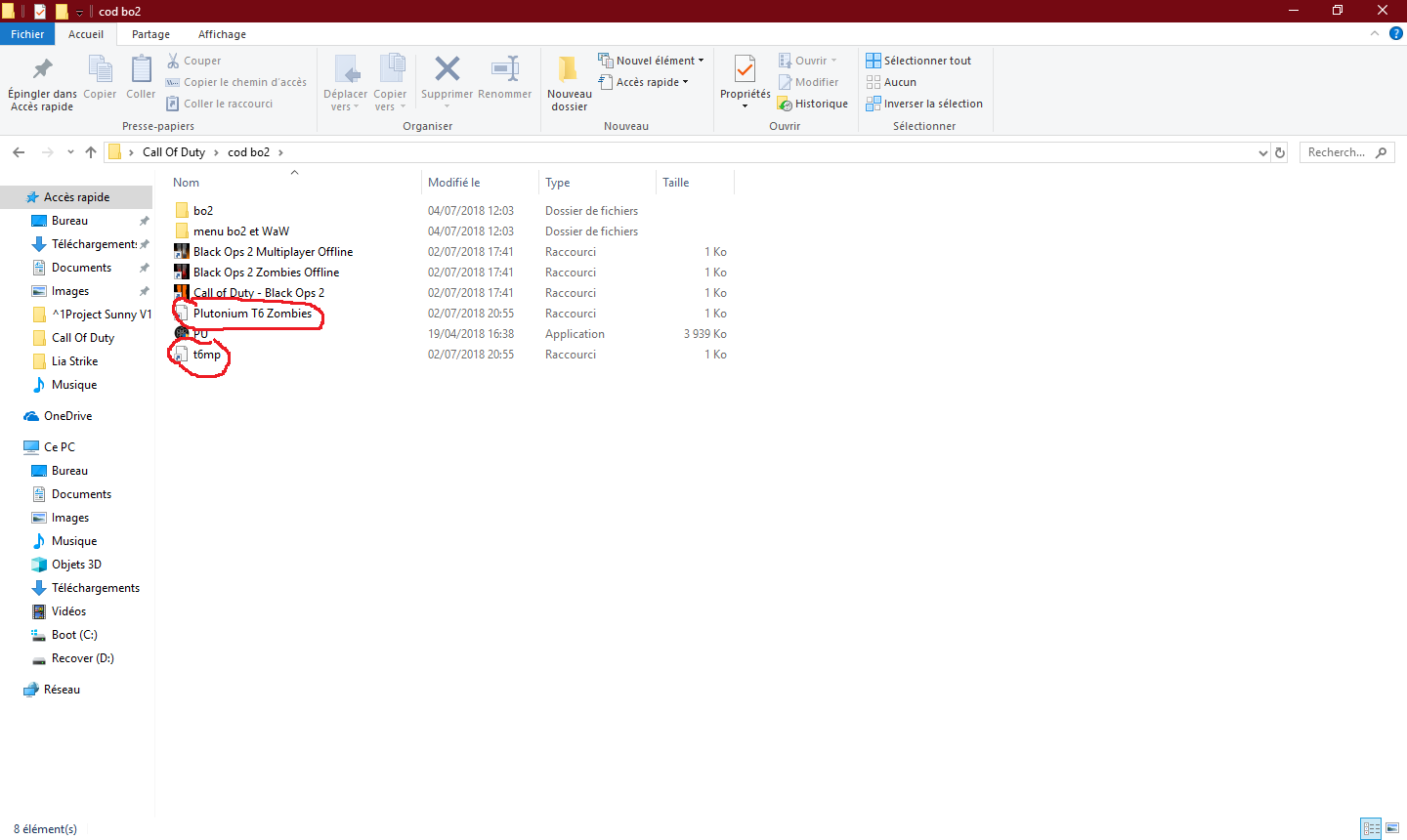
Task: Refresh the folder with the reload icon
Action: [x=1281, y=152]
